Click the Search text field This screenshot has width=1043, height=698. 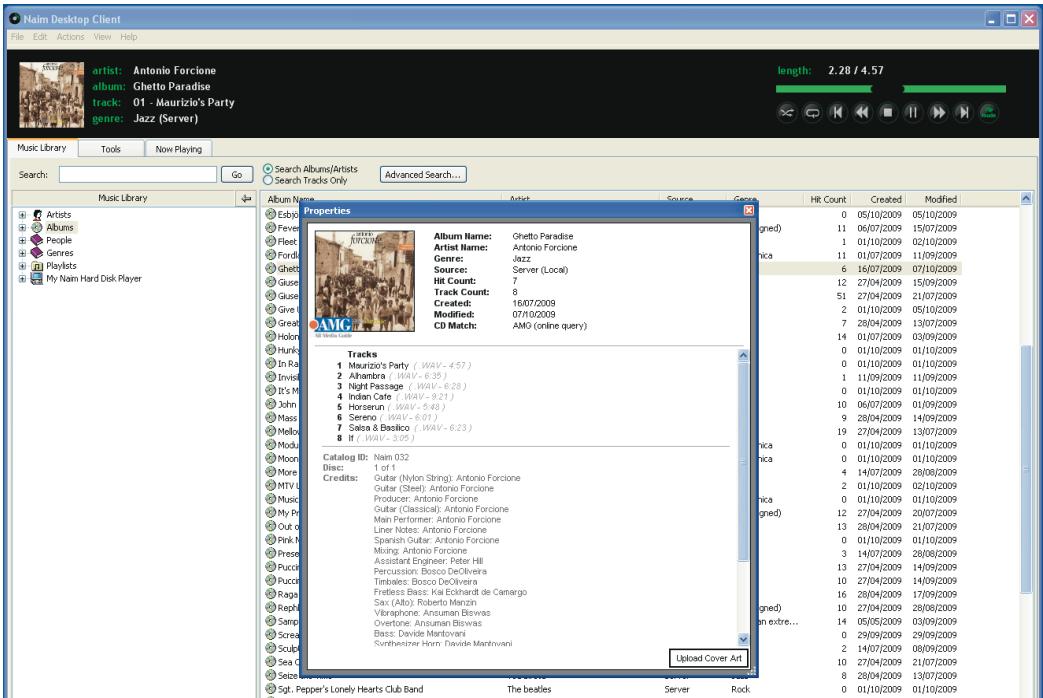(x=138, y=174)
